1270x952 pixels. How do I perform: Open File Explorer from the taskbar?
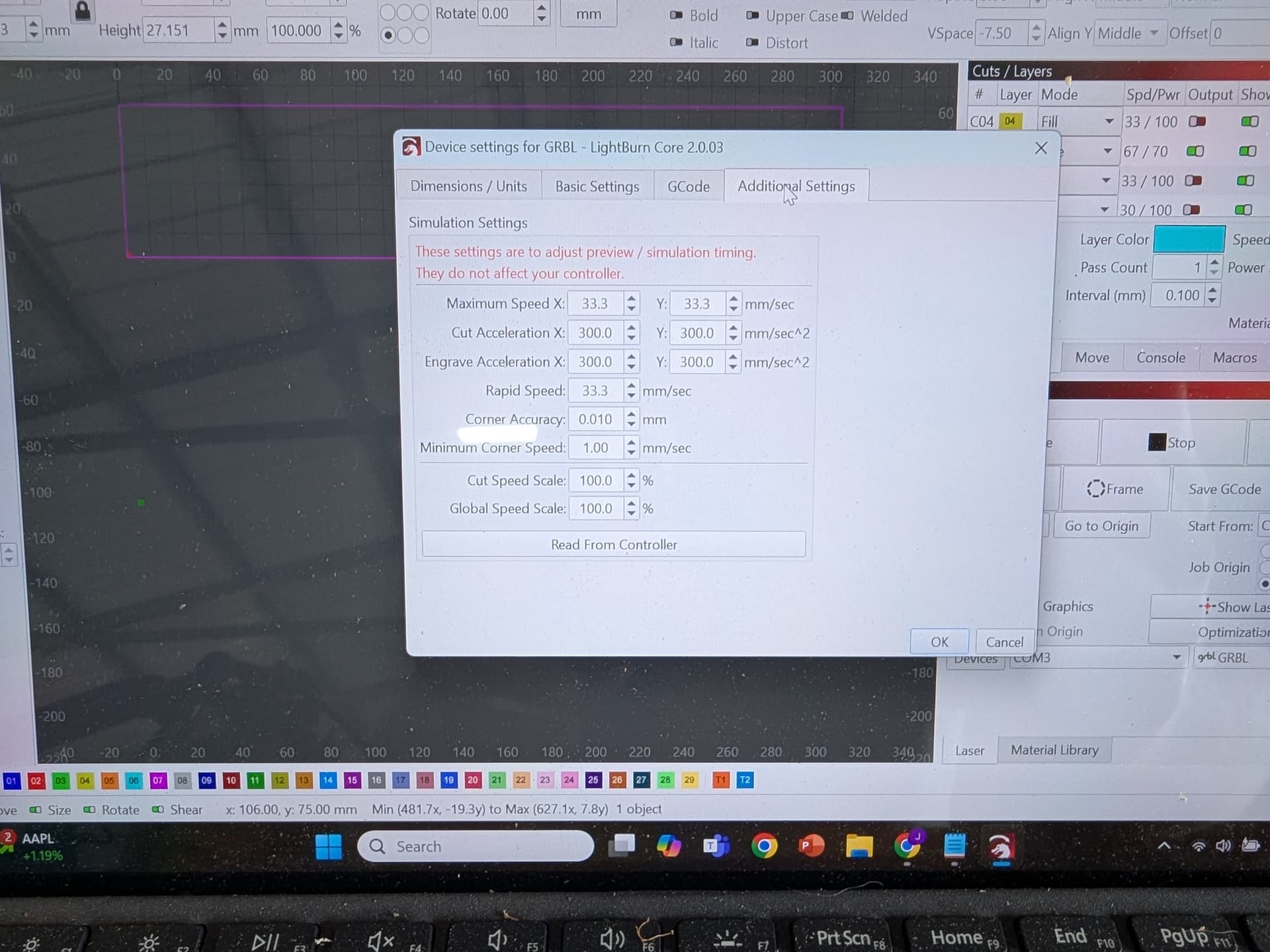click(x=859, y=846)
